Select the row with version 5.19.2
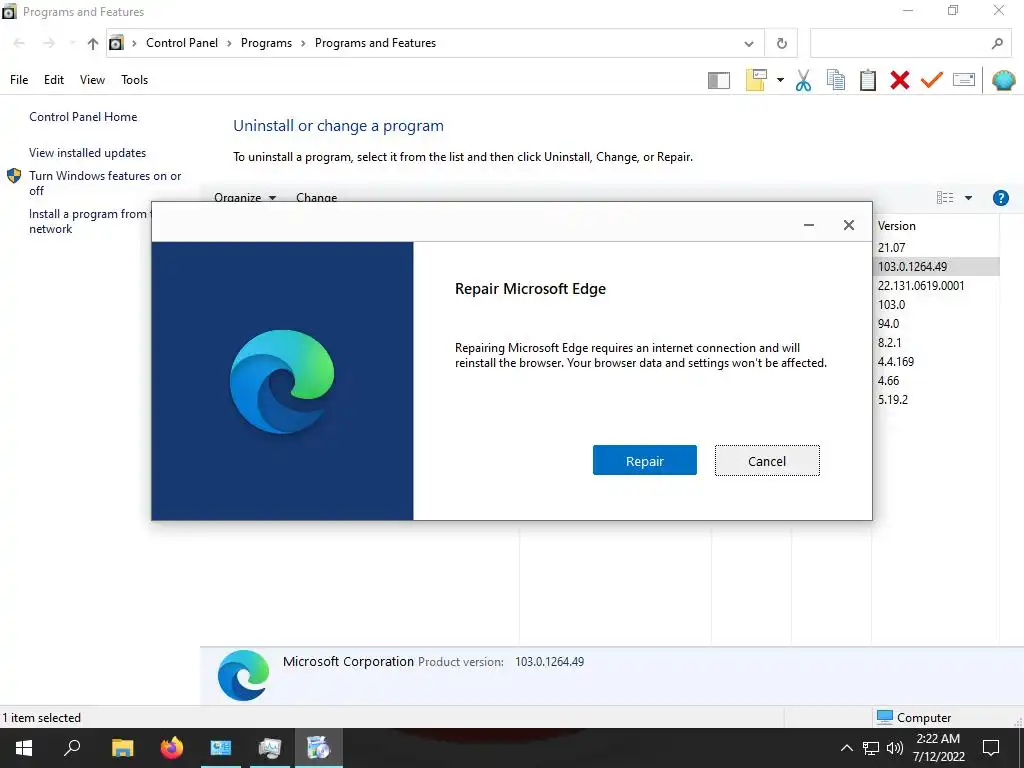This screenshot has width=1024, height=768. tap(936, 399)
